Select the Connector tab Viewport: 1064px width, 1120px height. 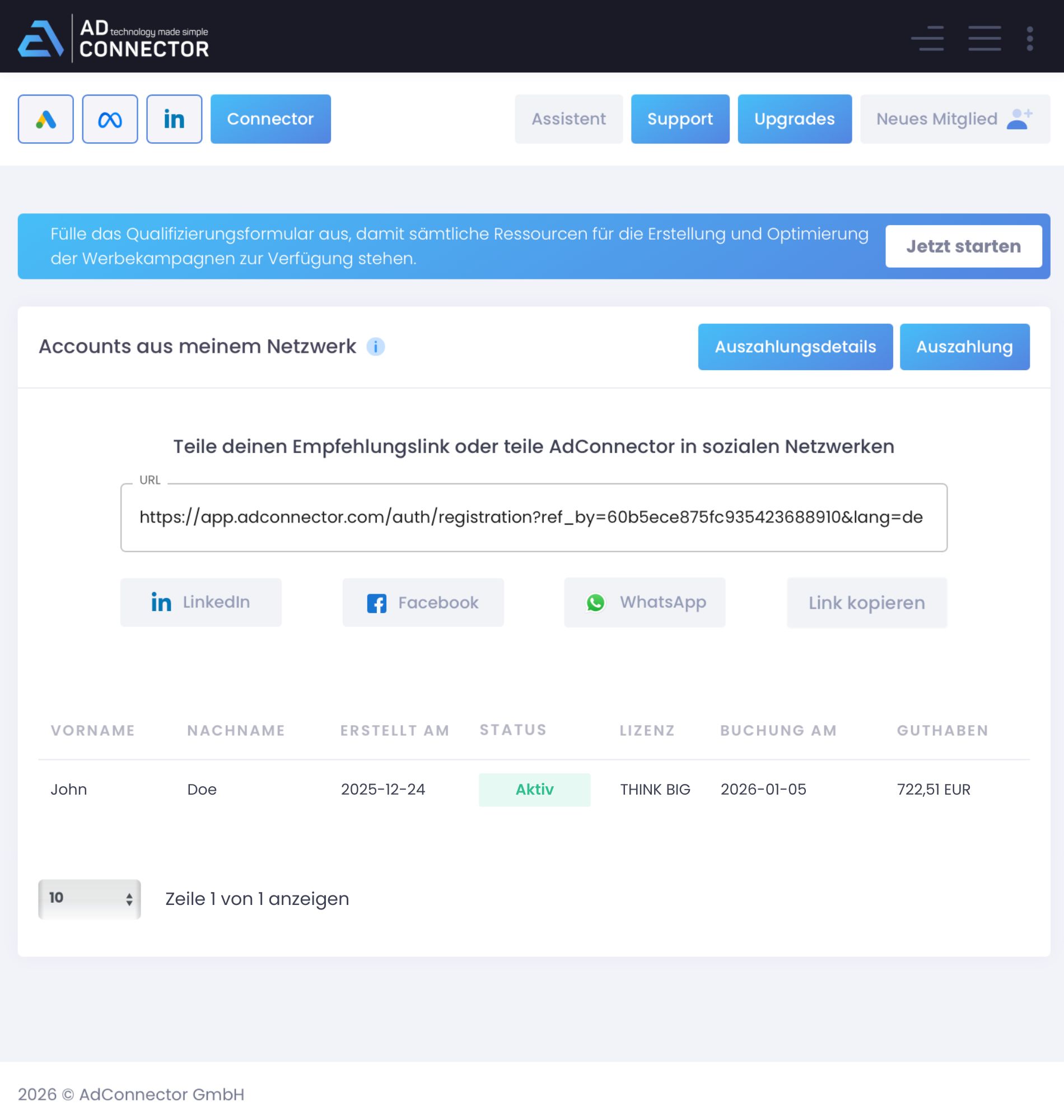(x=270, y=119)
